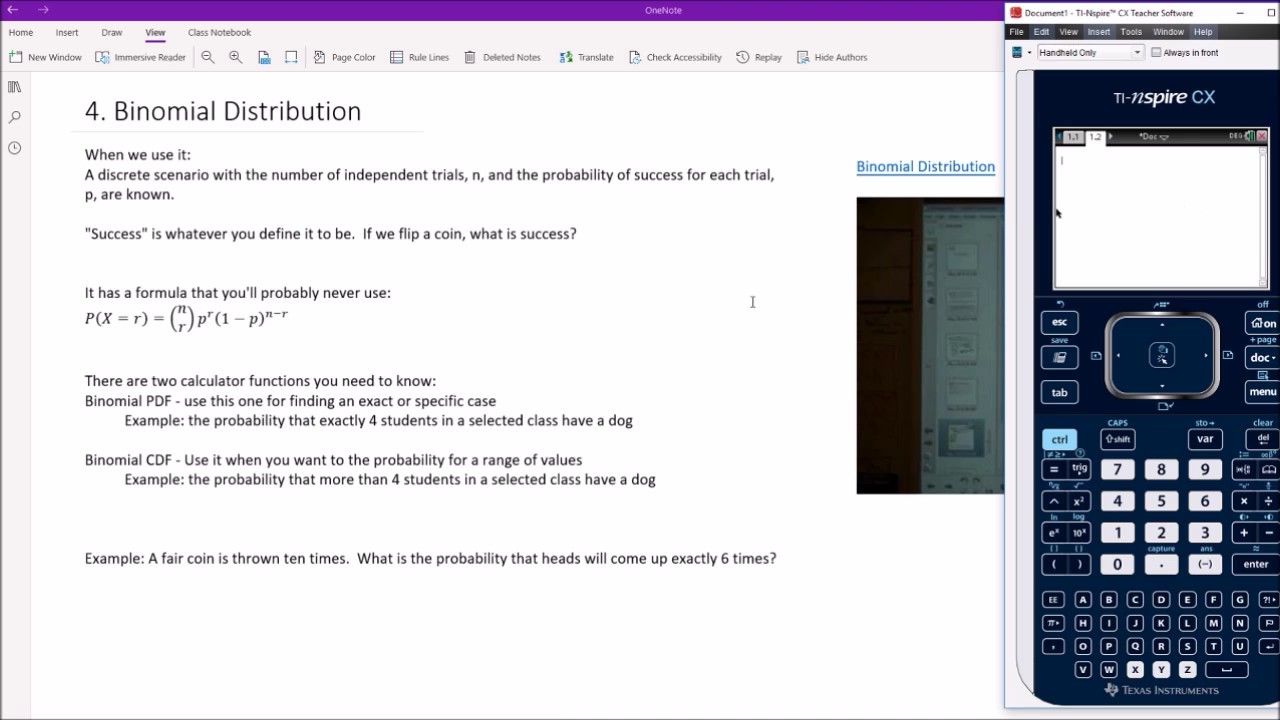The height and width of the screenshot is (720, 1280).
Task: Expand the handheld icon dropdown arrow
Action: [1029, 52]
